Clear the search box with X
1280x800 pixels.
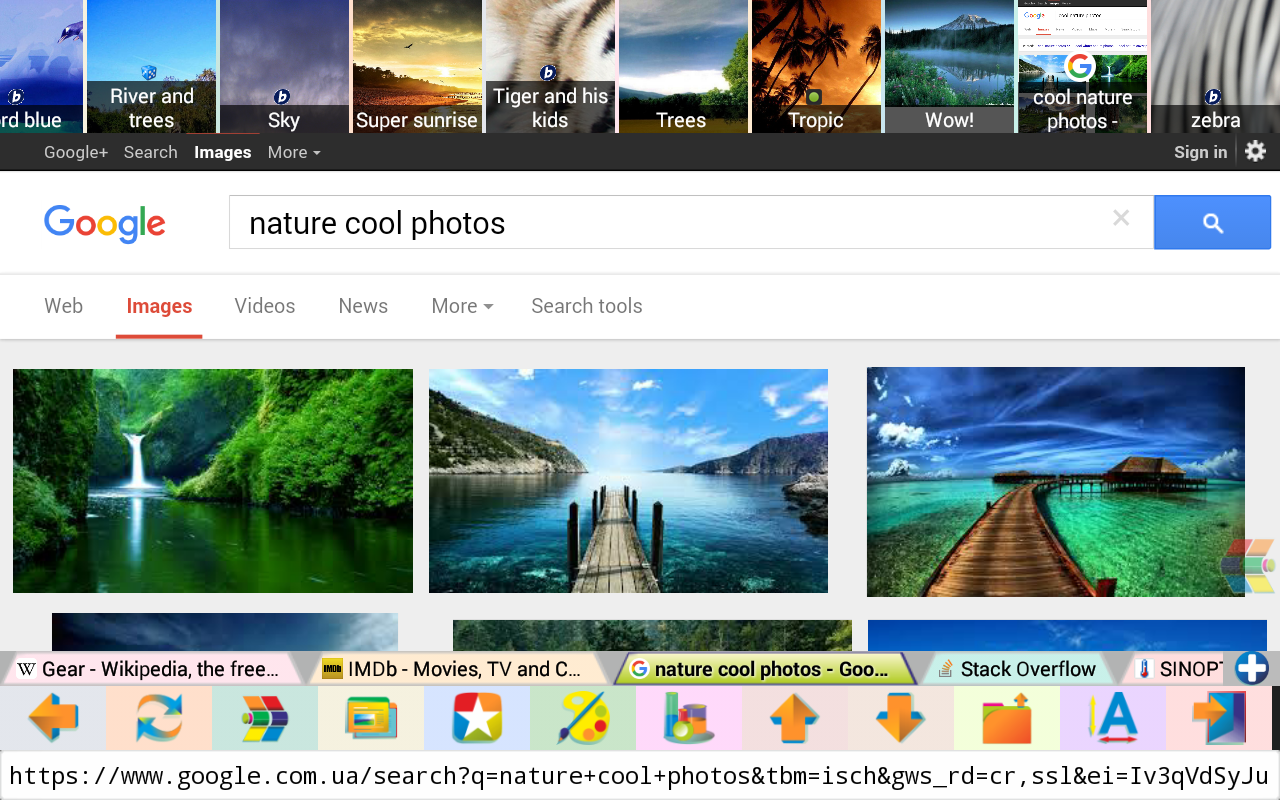click(1121, 219)
